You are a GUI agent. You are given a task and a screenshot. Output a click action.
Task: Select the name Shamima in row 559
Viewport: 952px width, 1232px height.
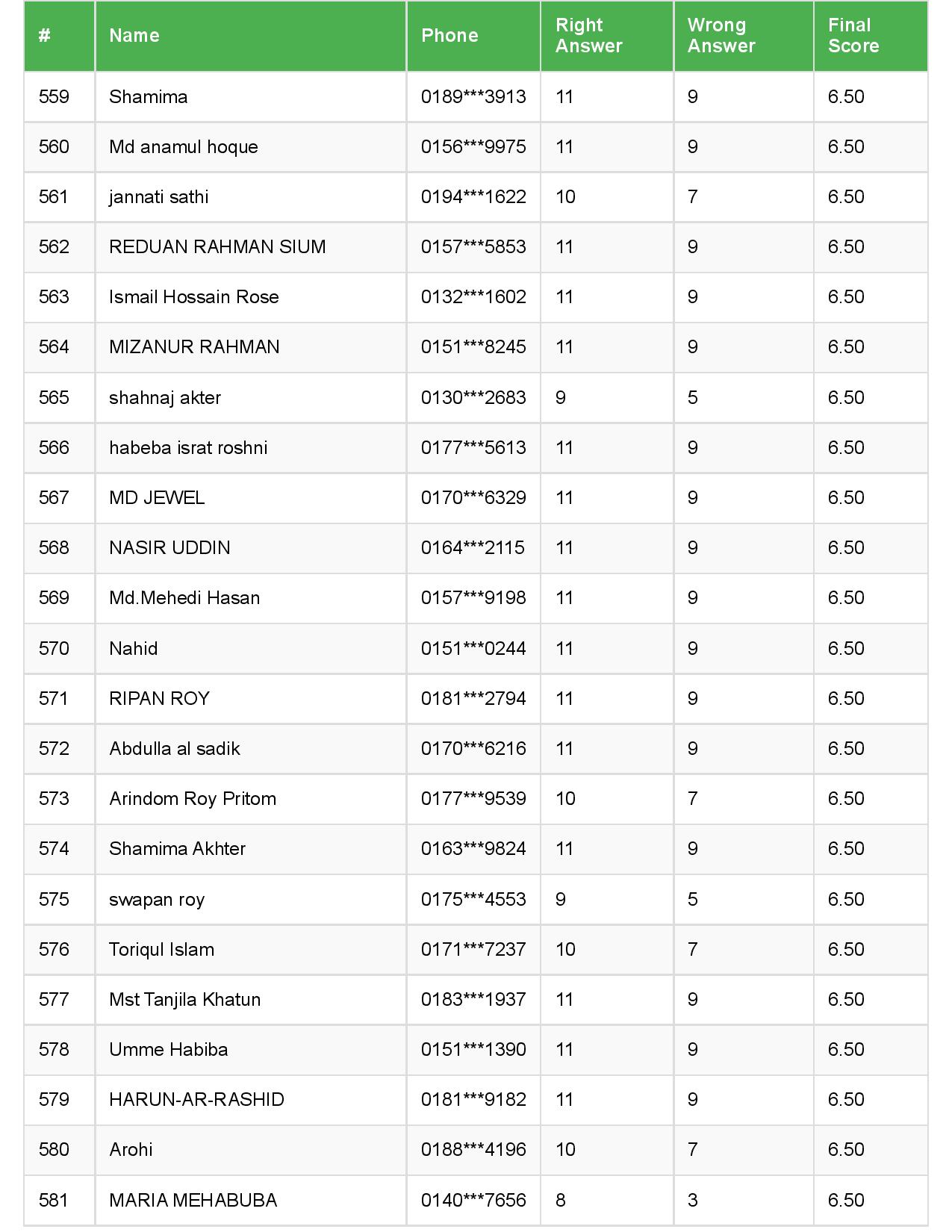pos(149,97)
